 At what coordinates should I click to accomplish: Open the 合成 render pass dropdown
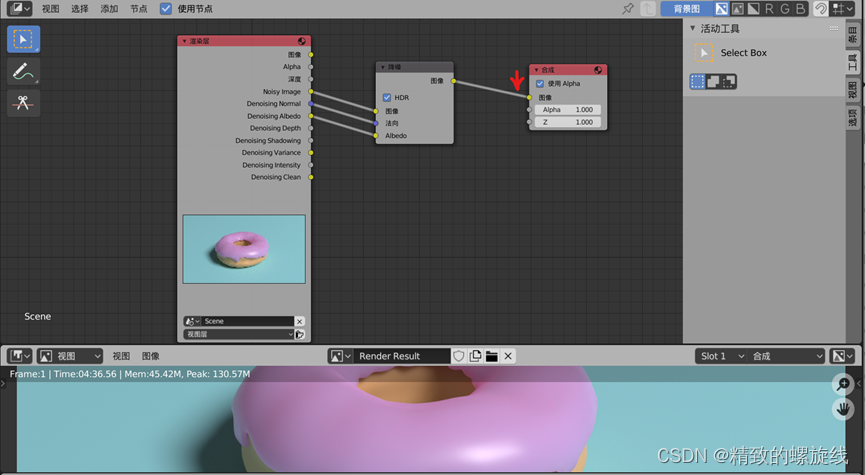tap(787, 356)
